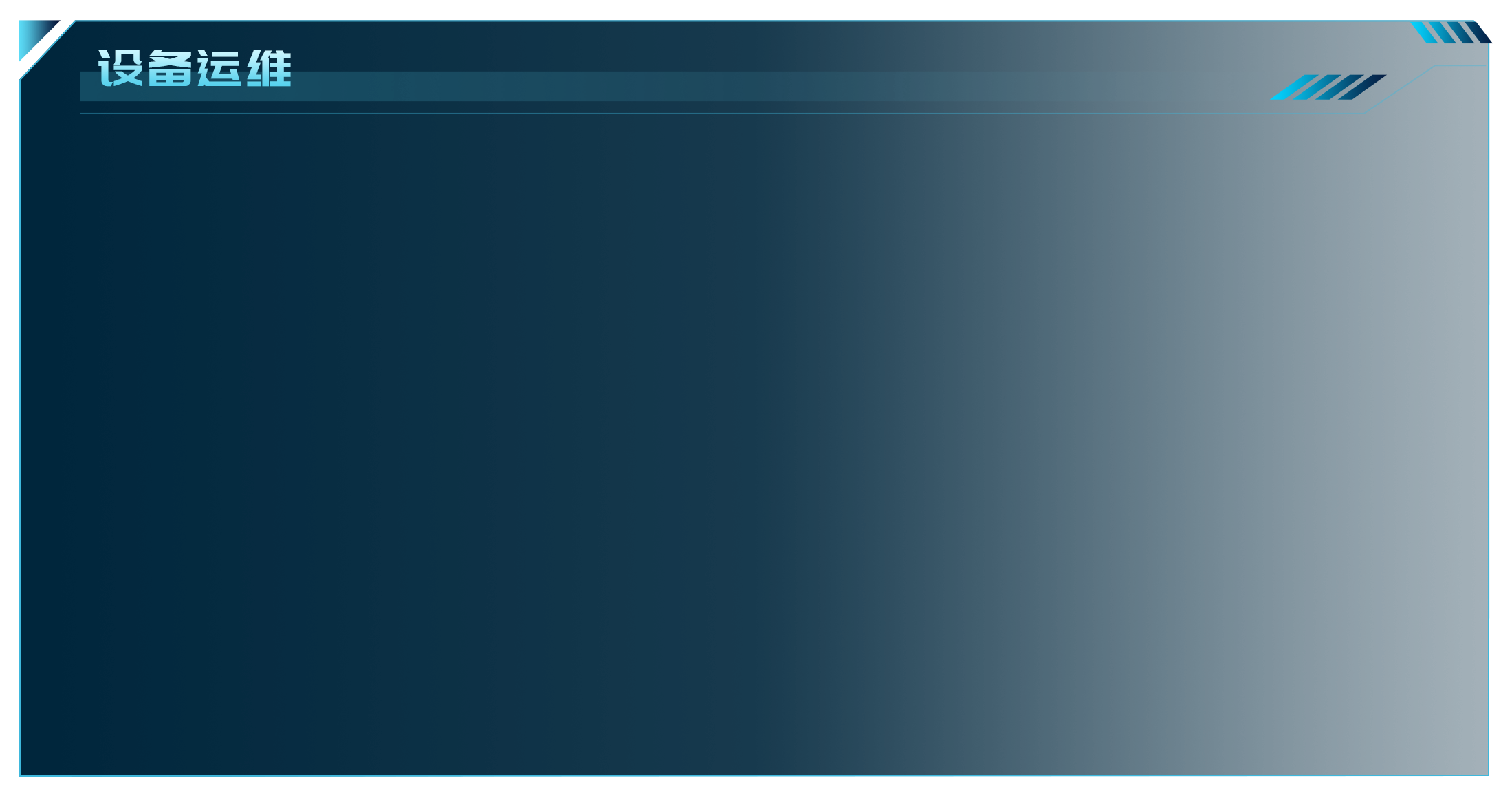Click the character 维 in the title
The height and width of the screenshot is (798, 1512).
[x=269, y=68]
